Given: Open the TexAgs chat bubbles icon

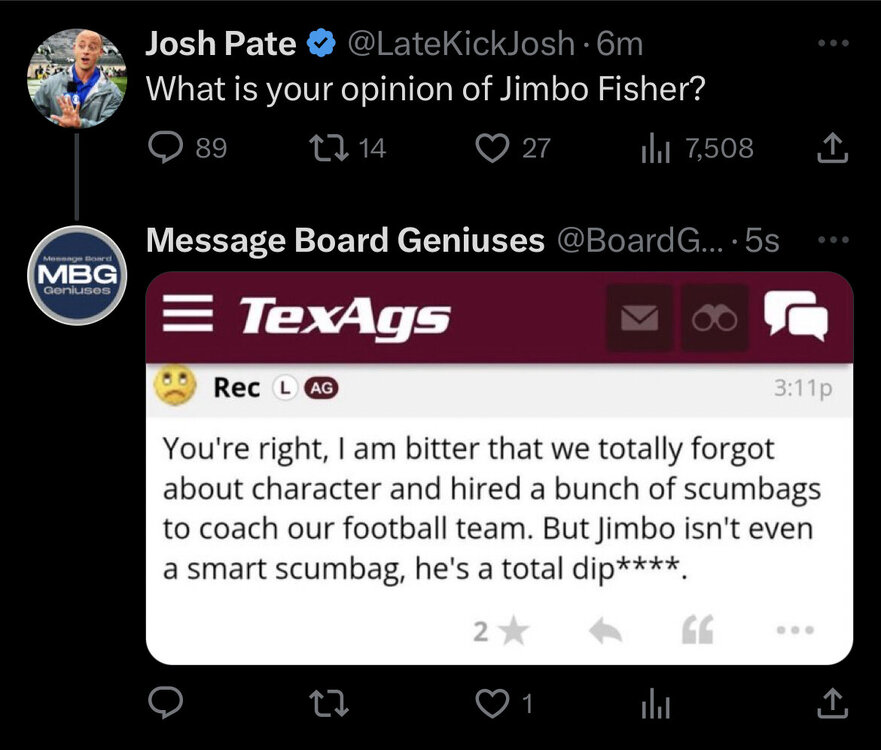Looking at the screenshot, I should click(795, 316).
